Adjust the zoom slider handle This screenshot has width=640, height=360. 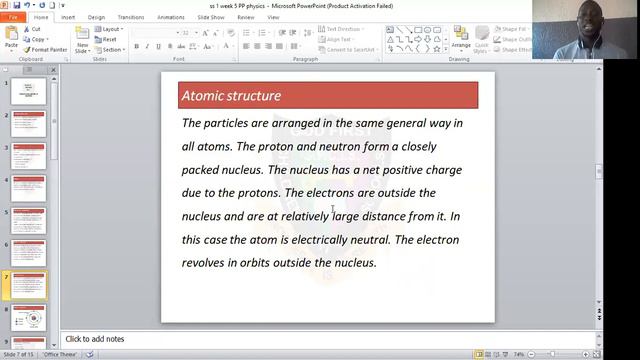552,354
